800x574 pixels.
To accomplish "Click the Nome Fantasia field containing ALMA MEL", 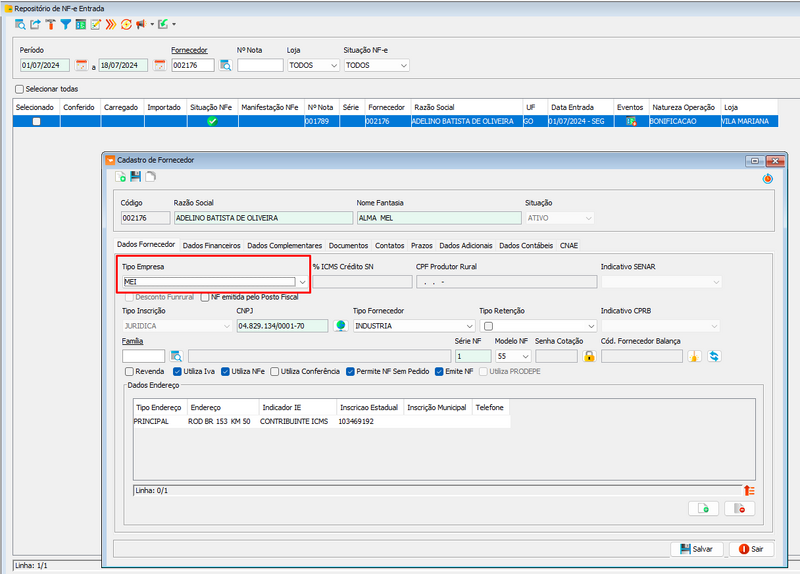I will point(439,218).
